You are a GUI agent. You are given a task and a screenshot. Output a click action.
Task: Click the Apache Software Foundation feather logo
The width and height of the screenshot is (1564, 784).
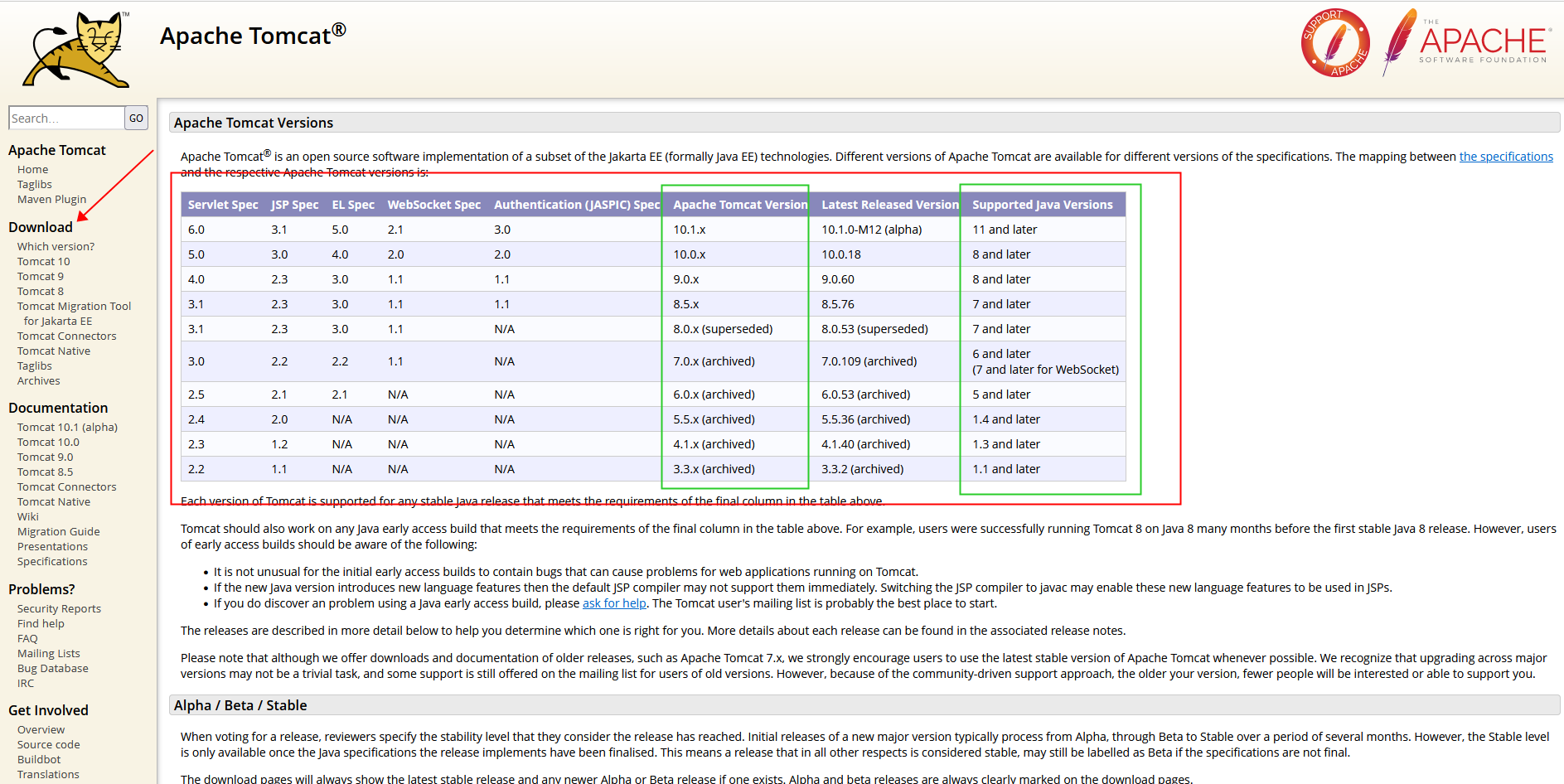(1465, 41)
